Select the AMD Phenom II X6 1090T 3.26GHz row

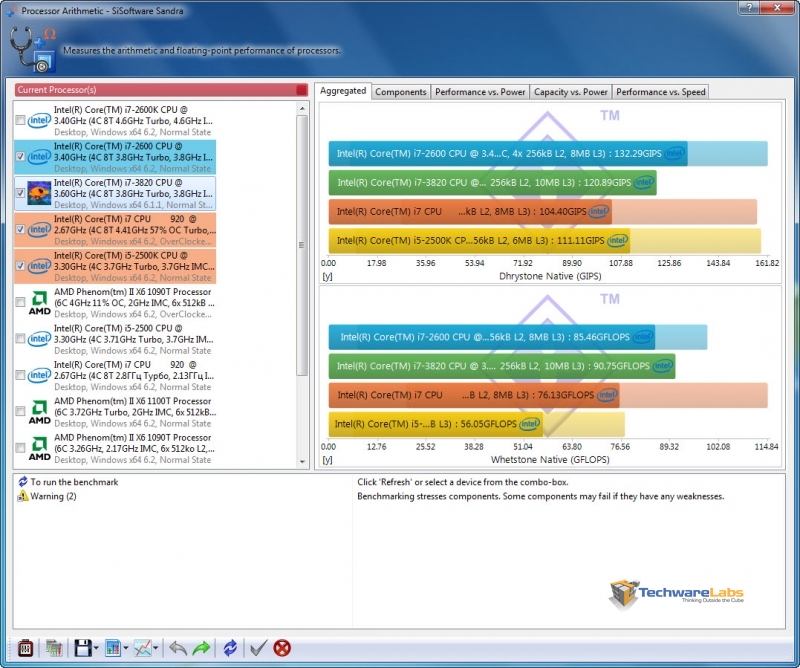point(115,448)
